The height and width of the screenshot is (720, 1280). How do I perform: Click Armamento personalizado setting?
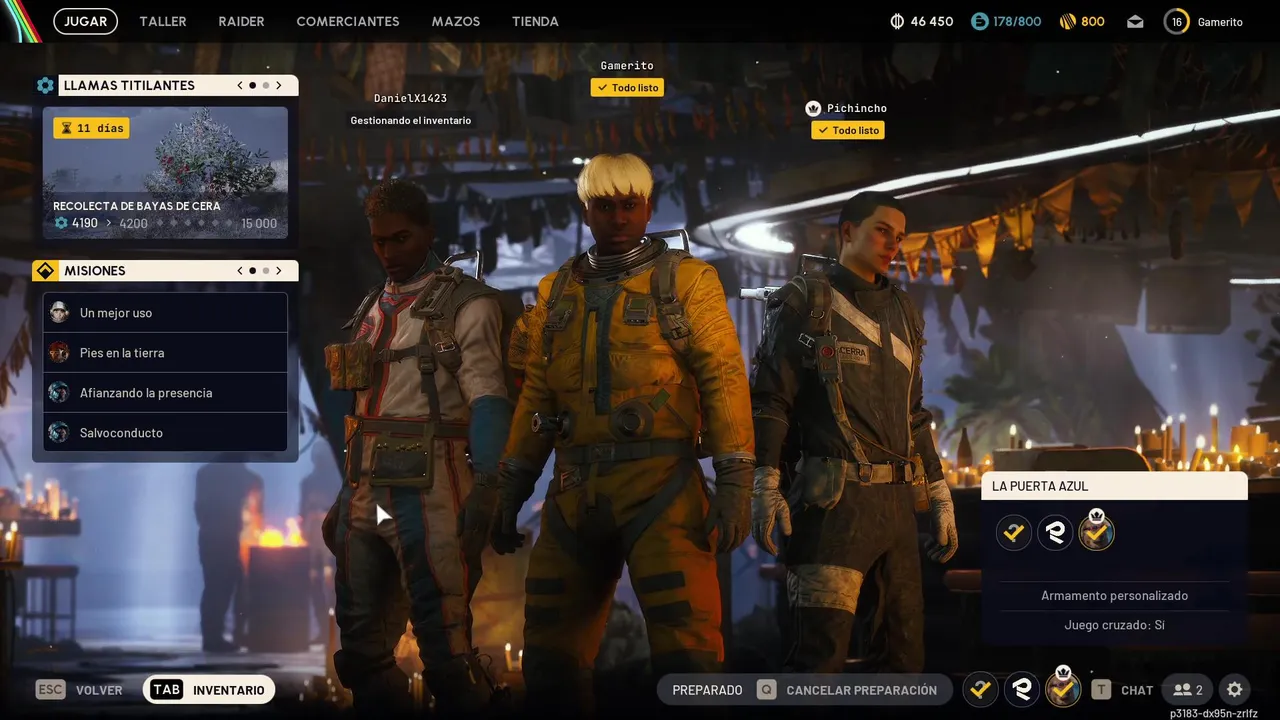(1115, 596)
